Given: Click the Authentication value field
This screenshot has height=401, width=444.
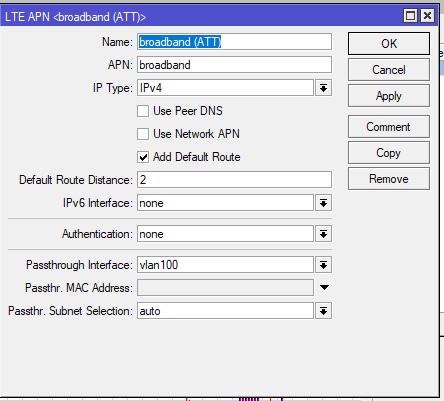Looking at the screenshot, I should 225,234.
